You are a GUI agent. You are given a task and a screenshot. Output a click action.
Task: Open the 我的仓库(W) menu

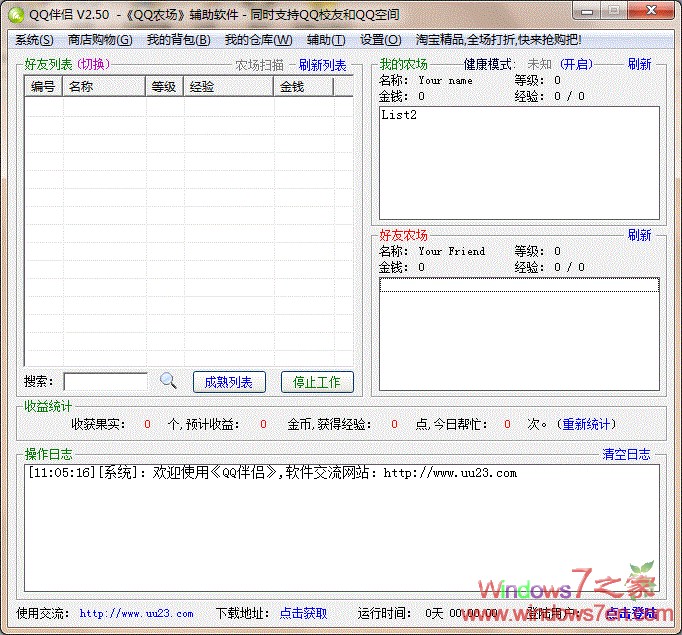point(258,40)
